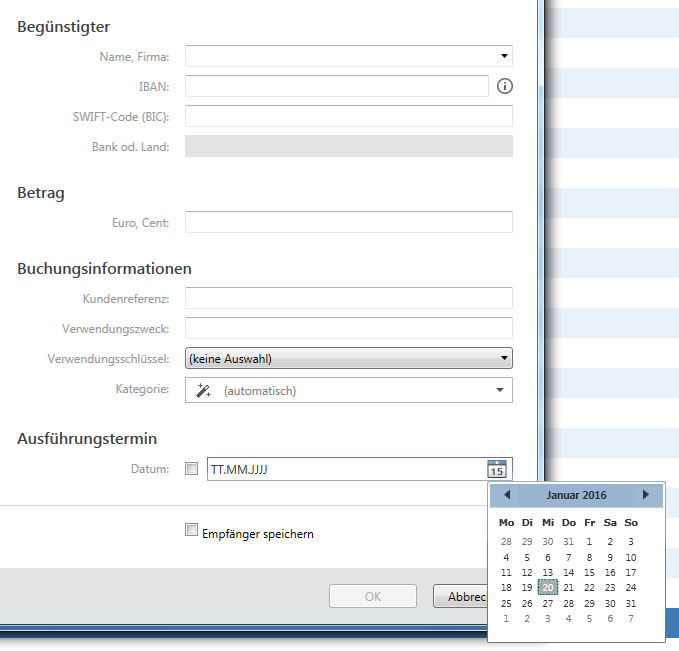Viewport: 679px width, 651px height.
Task: Pick calendar date 23
Action: [610, 588]
